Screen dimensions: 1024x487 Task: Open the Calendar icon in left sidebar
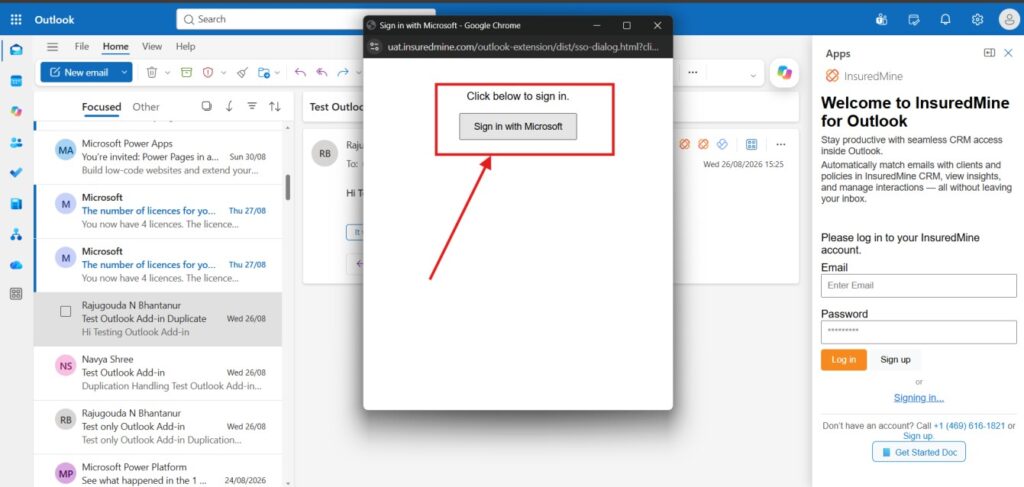coord(16,81)
